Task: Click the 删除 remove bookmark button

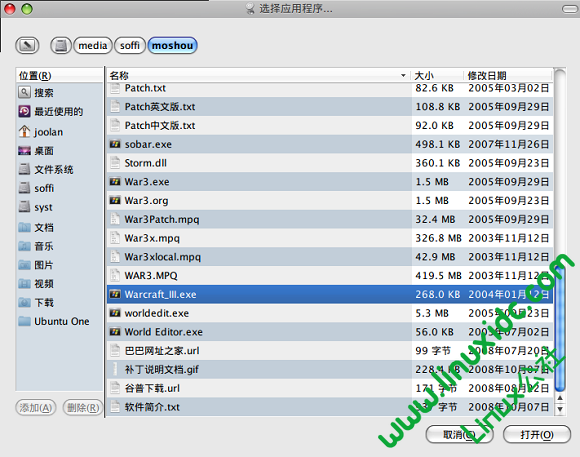Action: pos(83,407)
